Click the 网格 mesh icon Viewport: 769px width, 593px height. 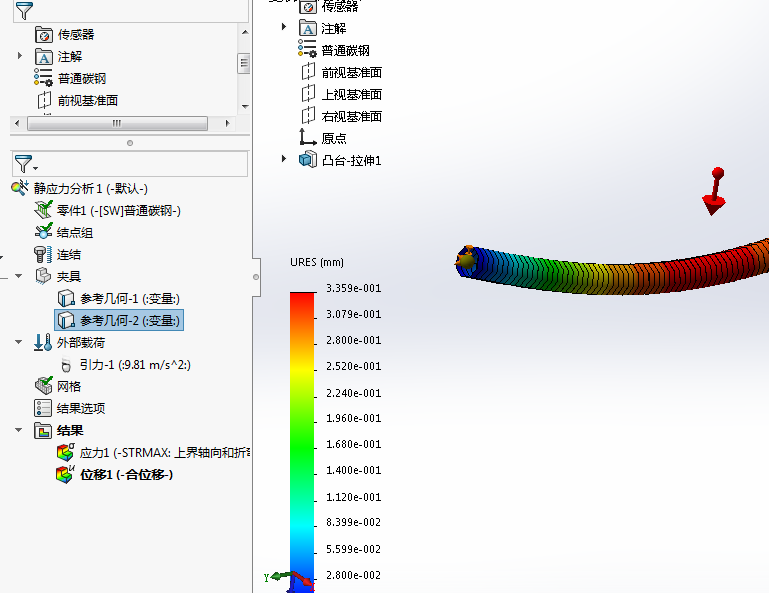pyautogui.click(x=43, y=386)
